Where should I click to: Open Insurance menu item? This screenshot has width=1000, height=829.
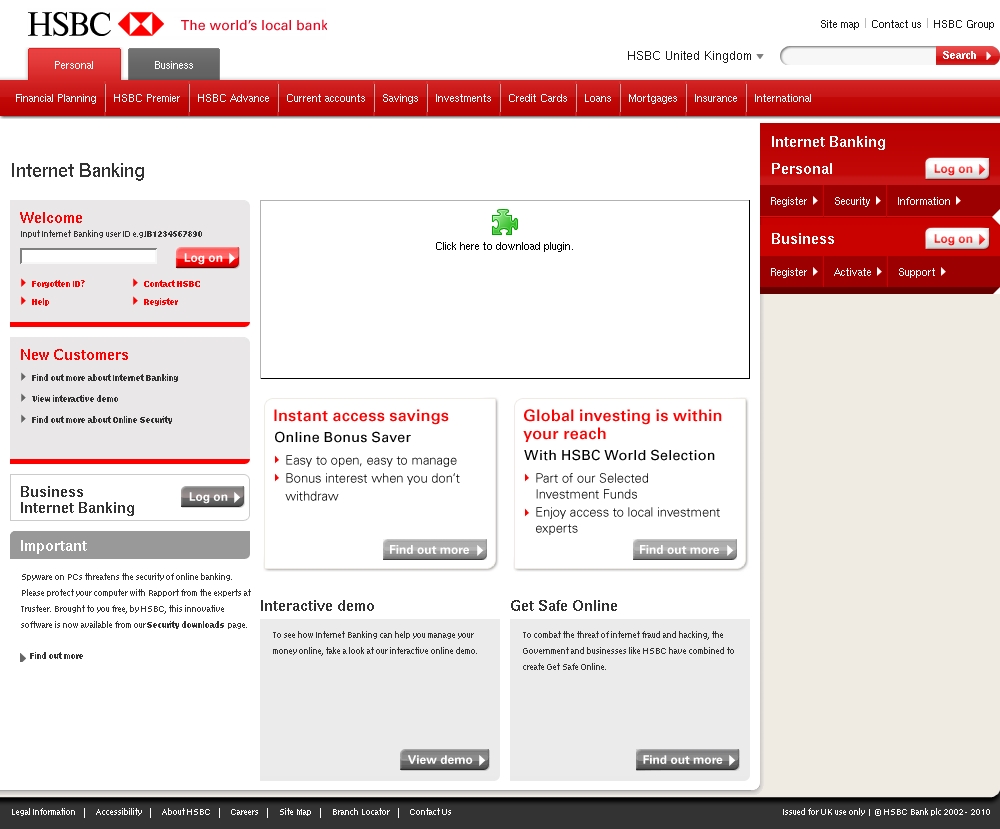[x=716, y=98]
